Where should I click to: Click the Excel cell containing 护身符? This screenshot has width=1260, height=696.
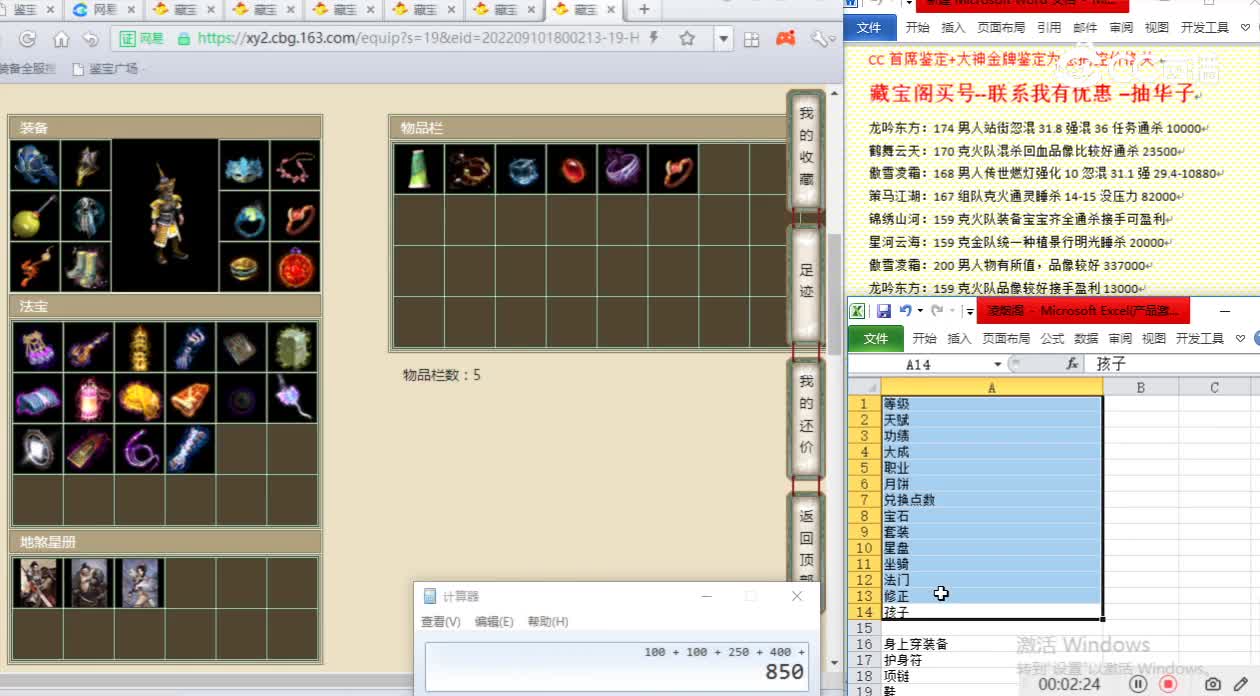pos(992,660)
